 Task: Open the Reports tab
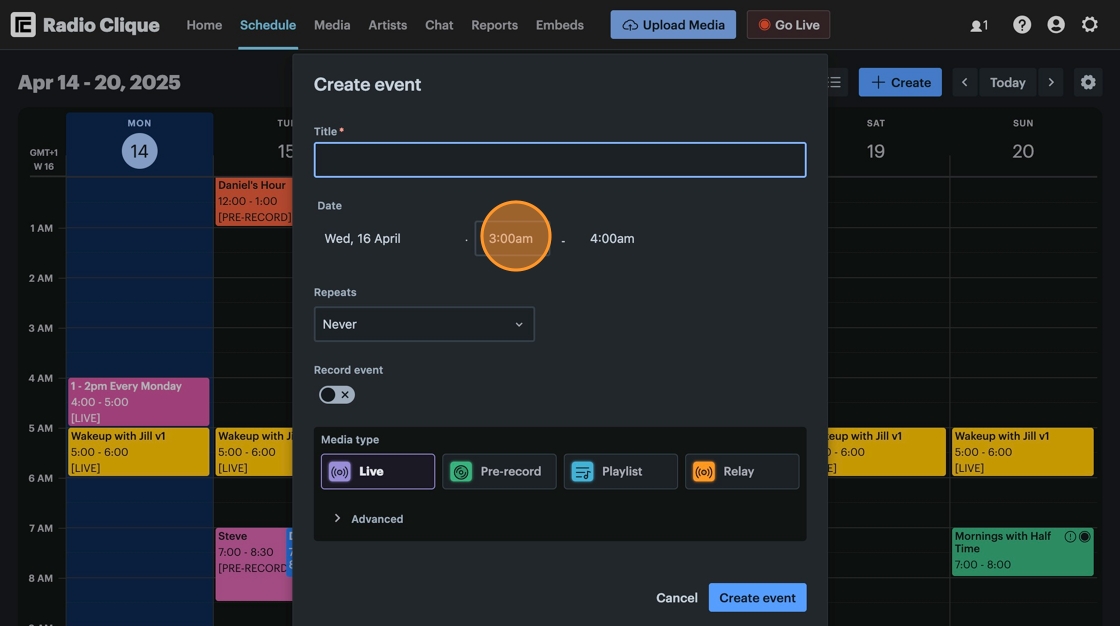tap(494, 25)
